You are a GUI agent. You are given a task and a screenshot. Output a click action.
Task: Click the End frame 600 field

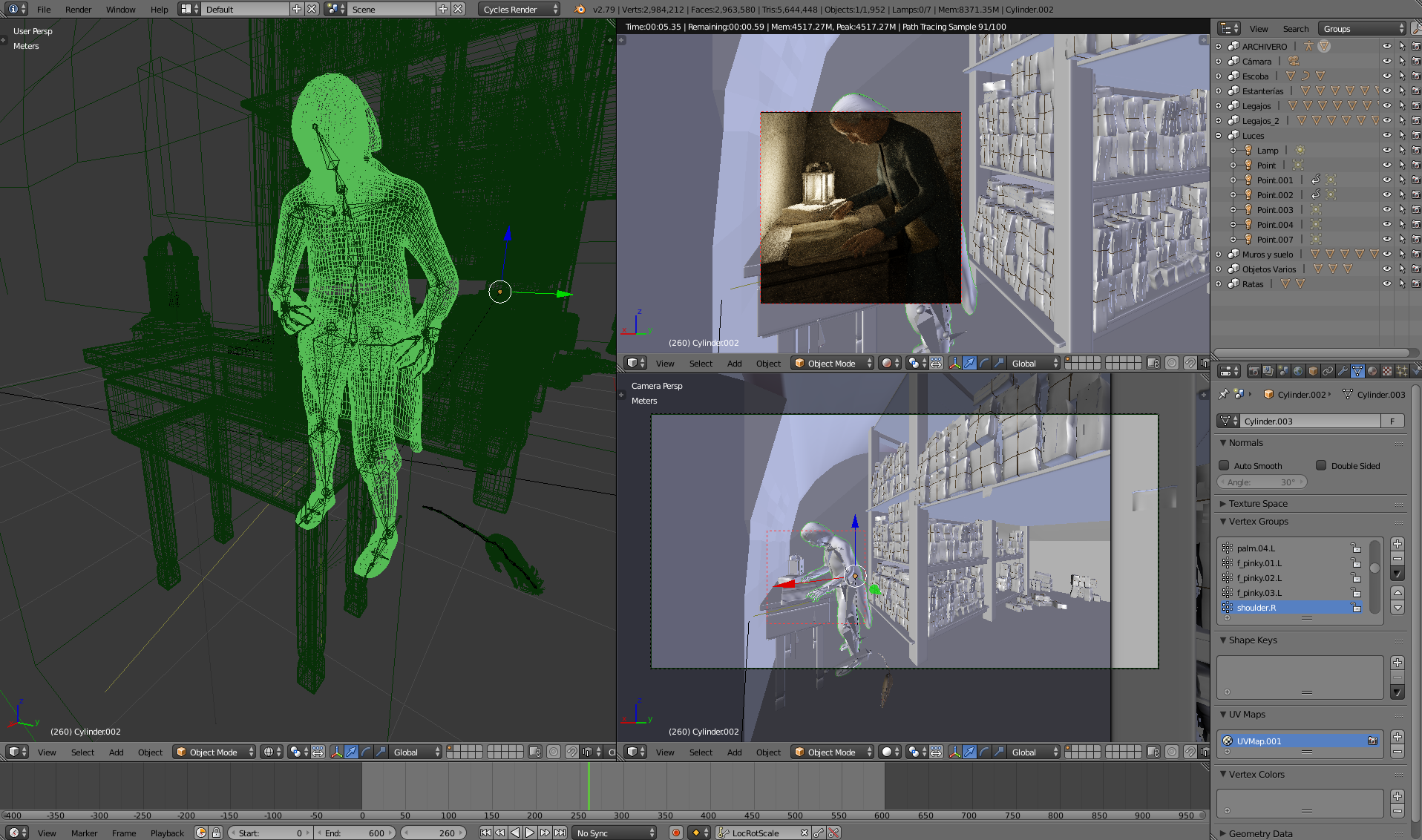356,833
